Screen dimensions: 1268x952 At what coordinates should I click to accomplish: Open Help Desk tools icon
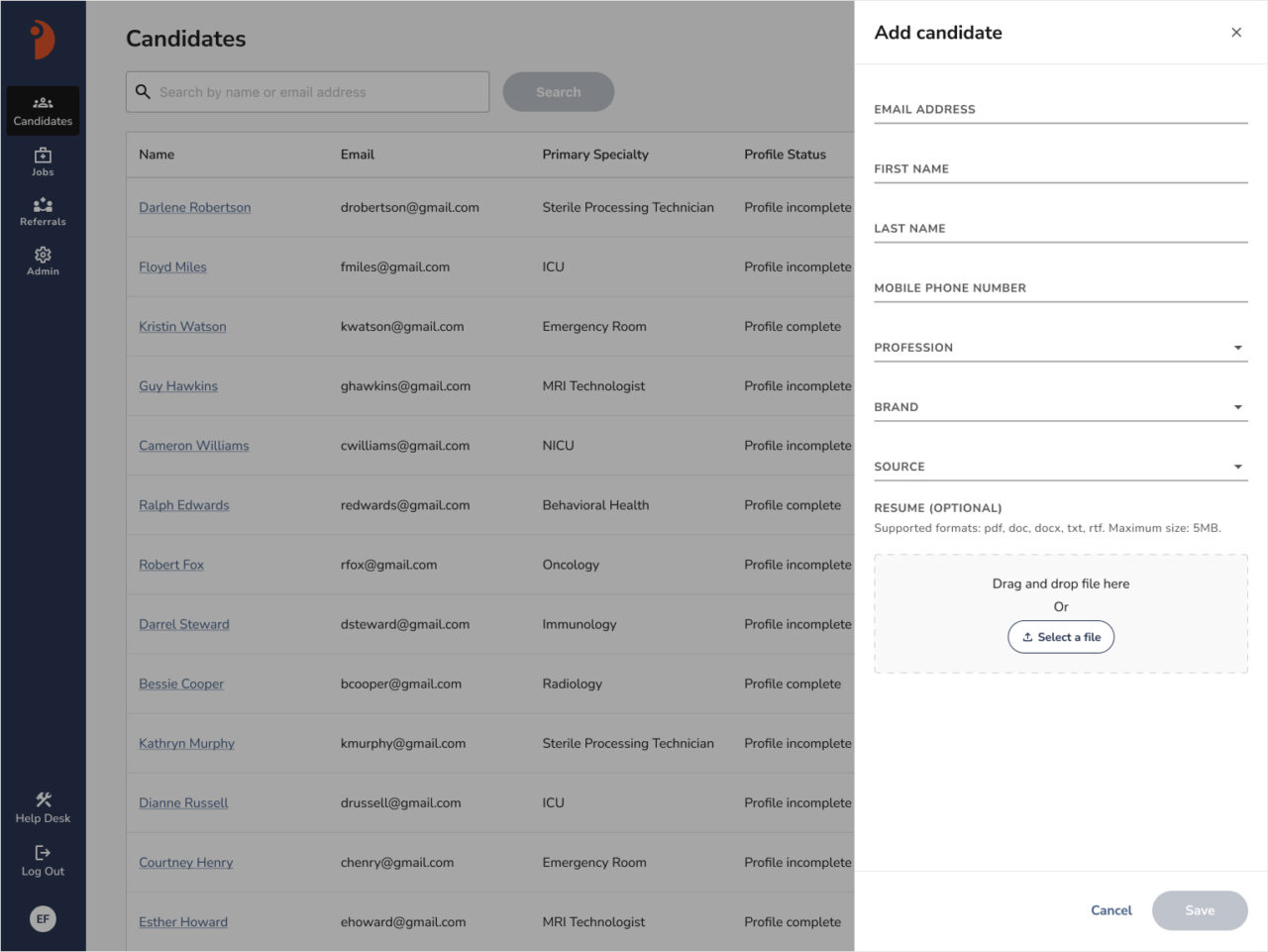point(43,799)
